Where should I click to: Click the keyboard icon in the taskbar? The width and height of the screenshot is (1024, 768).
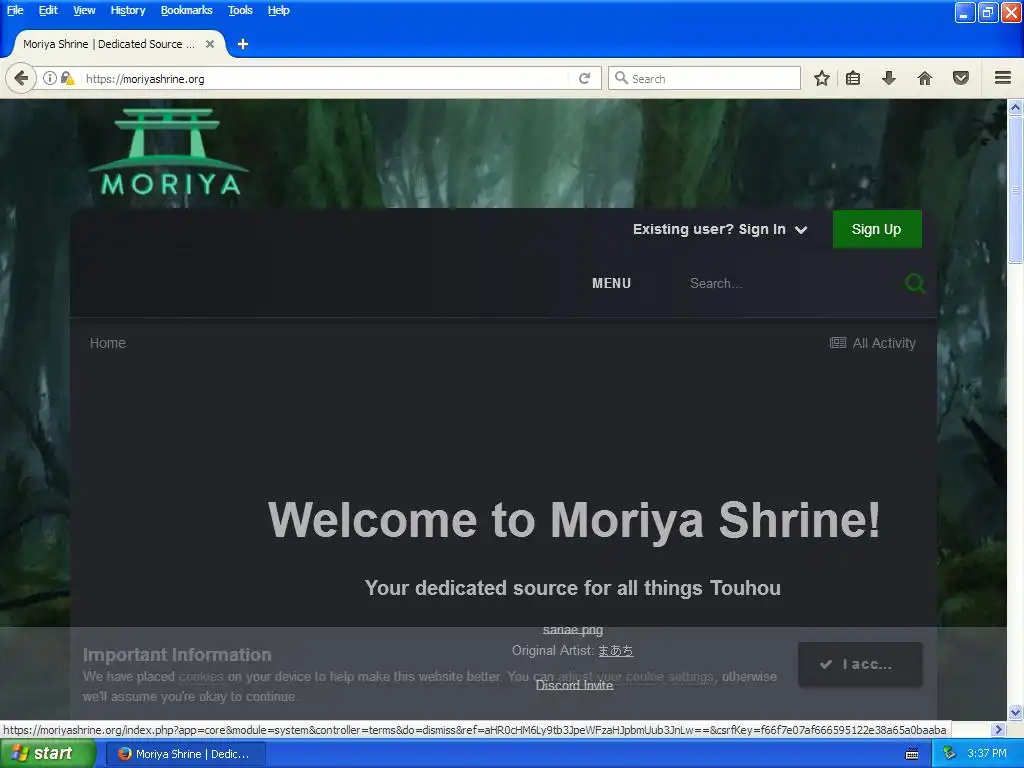point(912,754)
